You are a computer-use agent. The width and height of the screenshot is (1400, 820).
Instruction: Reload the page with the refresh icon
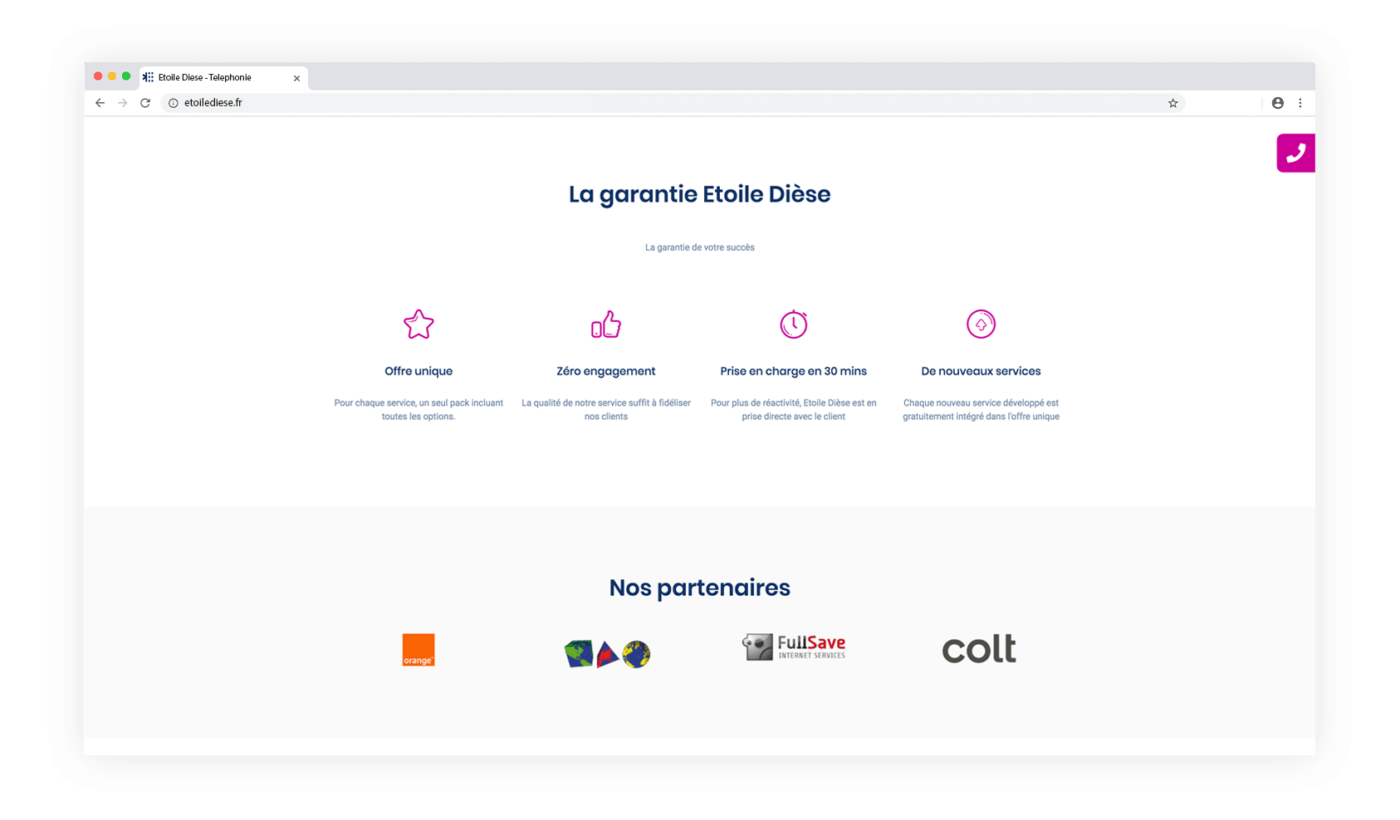145,103
